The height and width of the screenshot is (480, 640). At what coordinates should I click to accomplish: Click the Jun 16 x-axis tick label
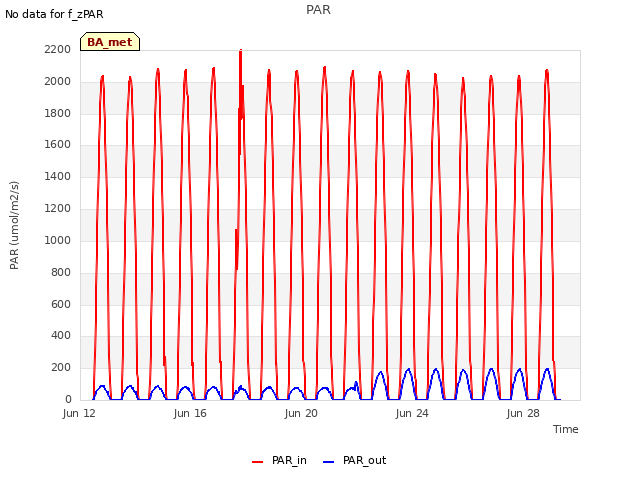point(190,413)
